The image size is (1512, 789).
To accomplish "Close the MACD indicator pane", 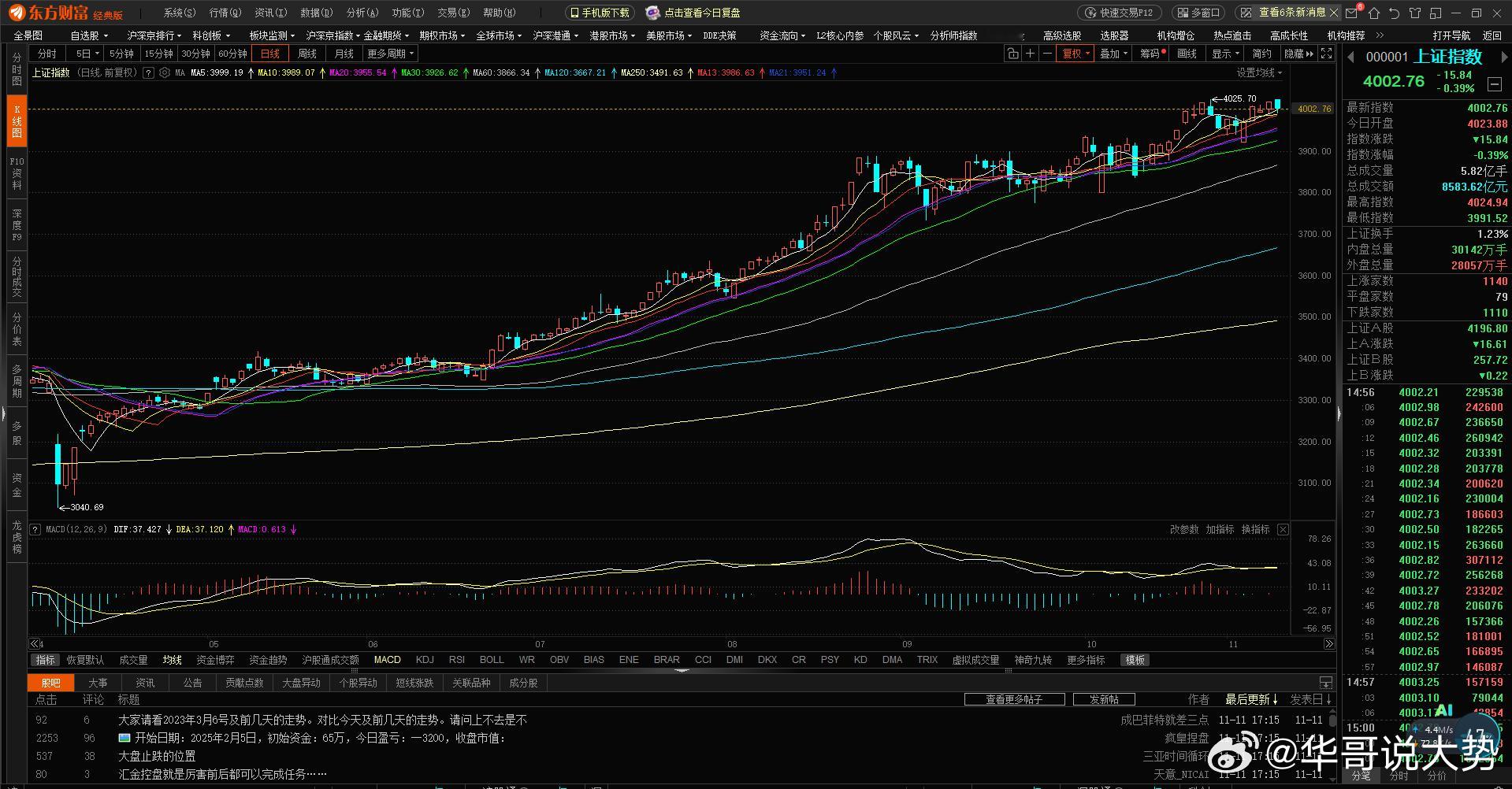I will pyautogui.click(x=1283, y=529).
